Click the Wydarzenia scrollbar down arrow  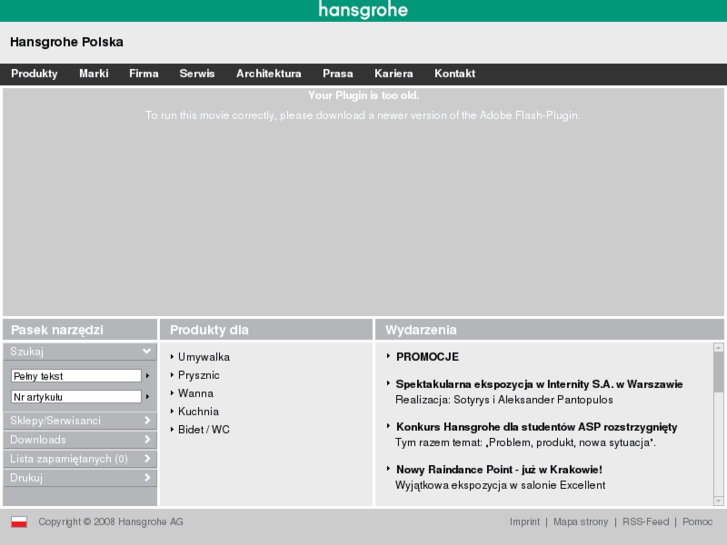(x=718, y=501)
